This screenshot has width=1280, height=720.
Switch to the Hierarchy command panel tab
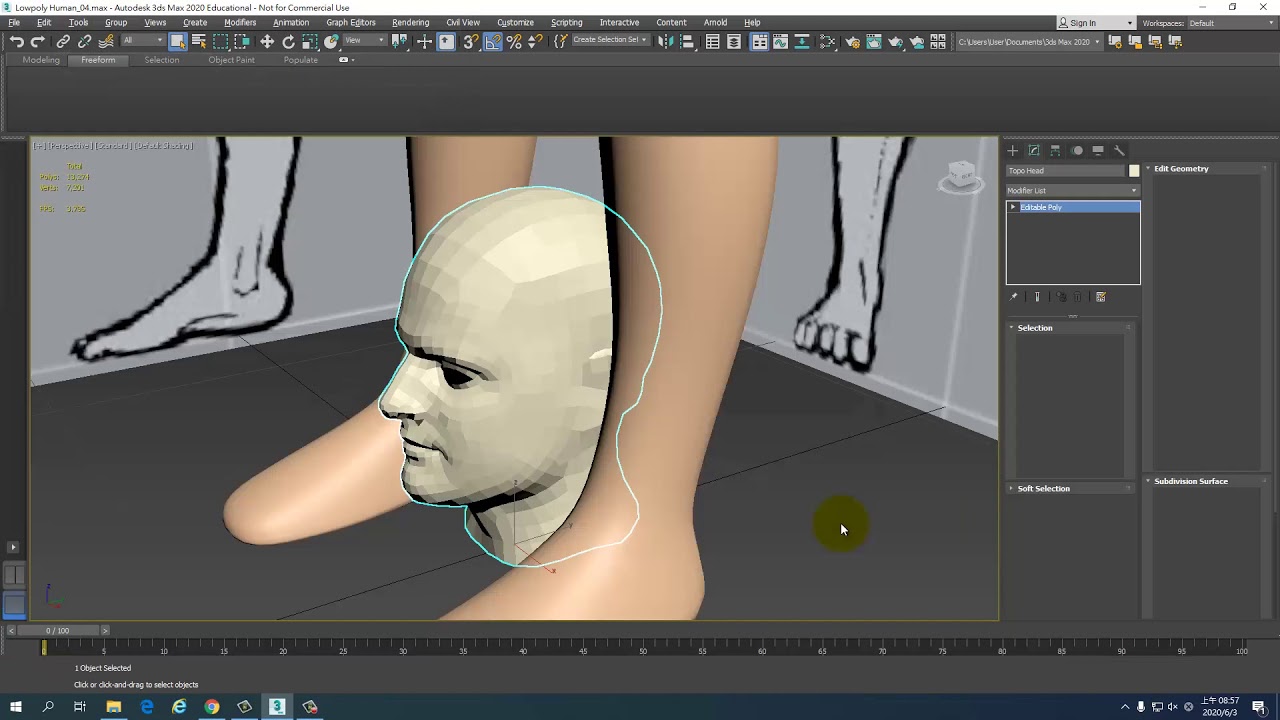coord(1055,150)
